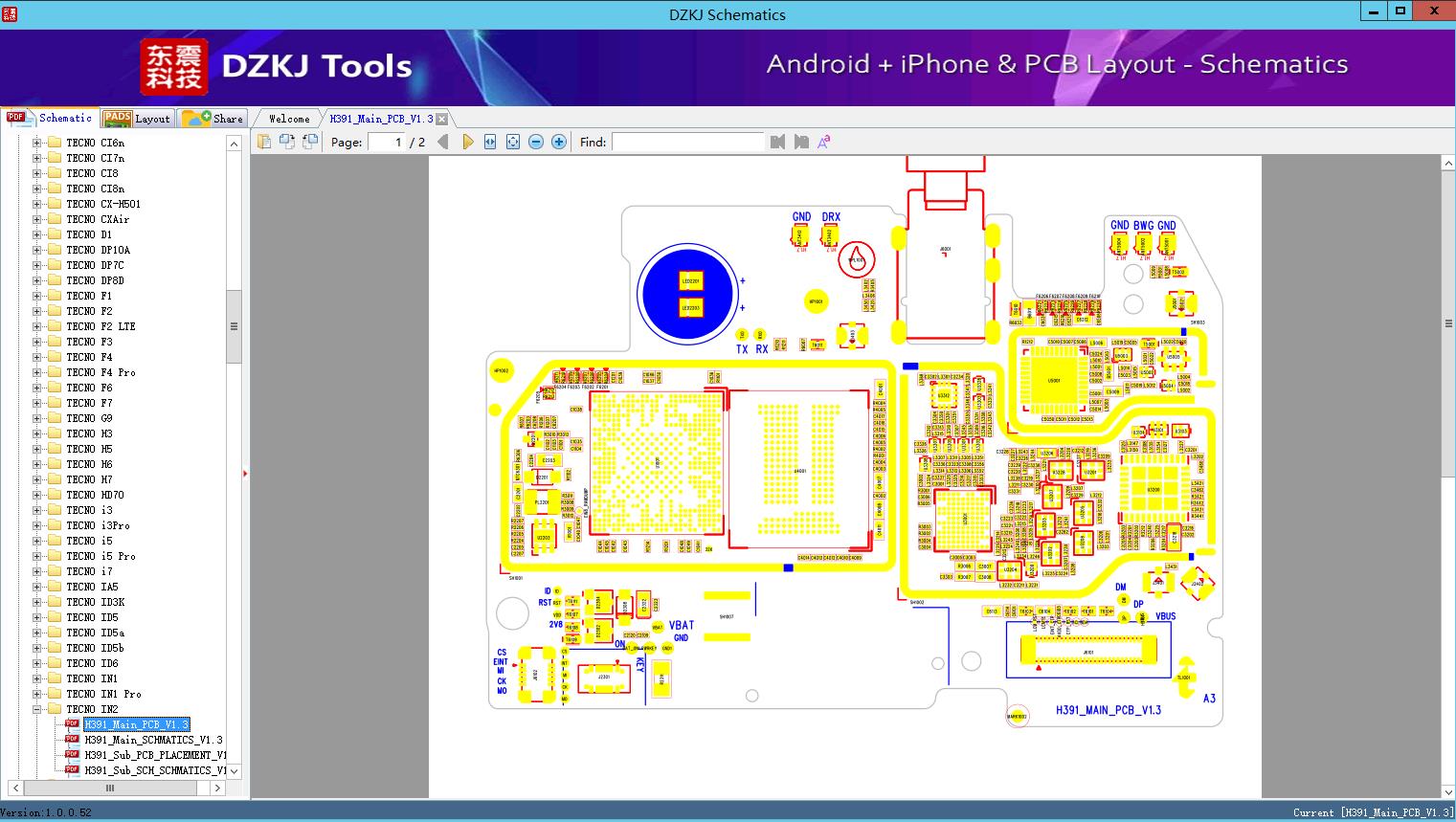Click the left arrow of the tree's horizontal scrollbar

(x=13, y=788)
